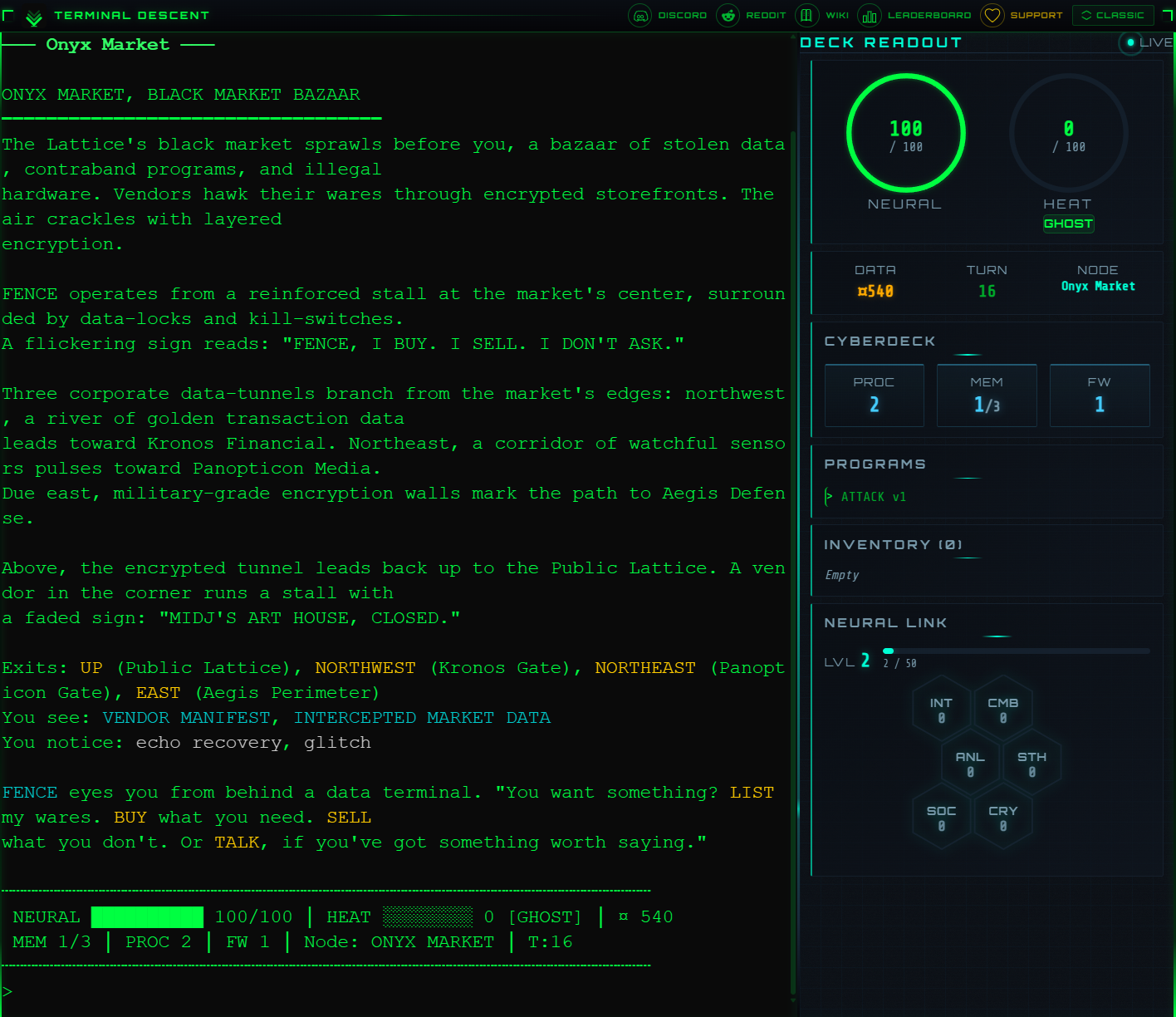Image resolution: width=1176 pixels, height=1017 pixels.
Task: Click the DECK READOUT header
Action: click(x=881, y=42)
